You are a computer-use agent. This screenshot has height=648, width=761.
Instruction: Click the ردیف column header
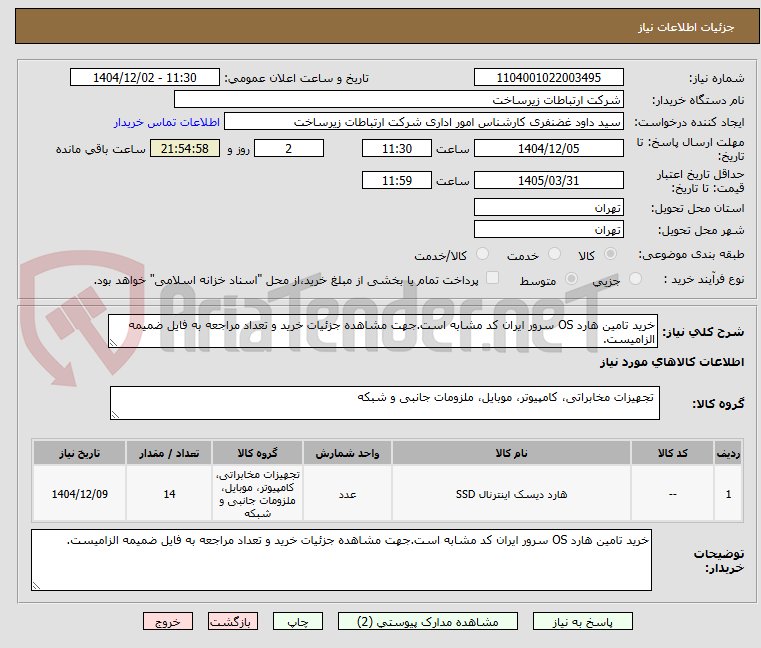pyautogui.click(x=728, y=453)
